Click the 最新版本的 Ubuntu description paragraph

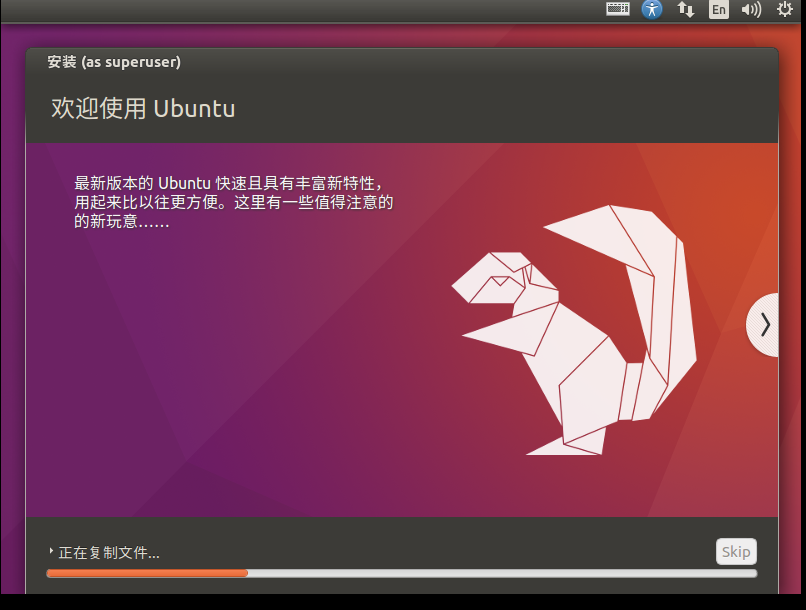(x=233, y=202)
